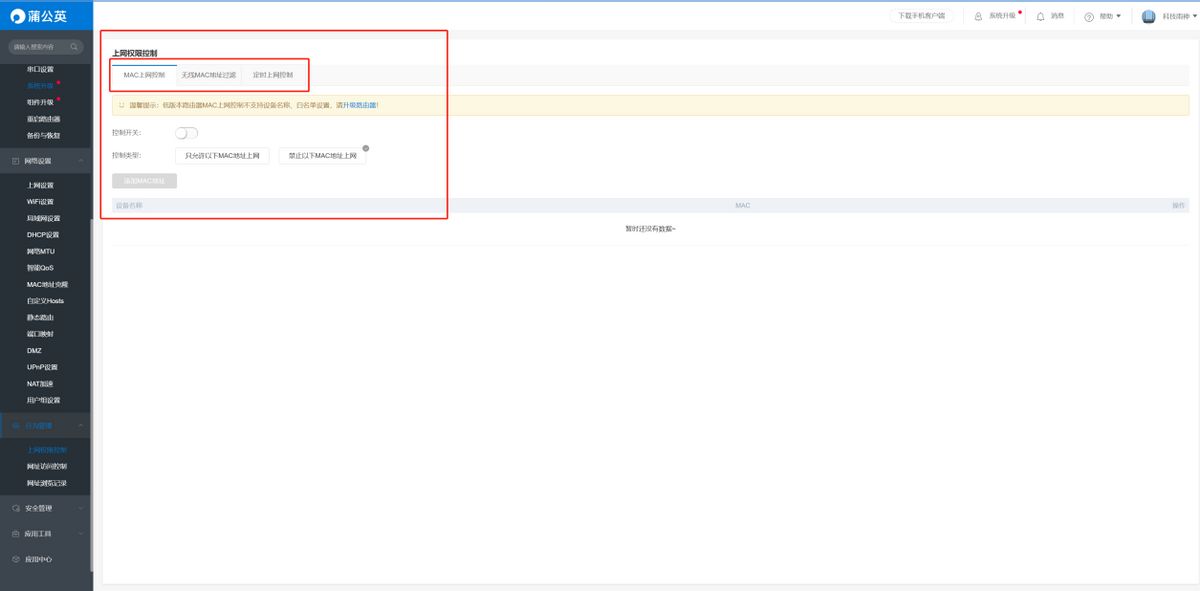Image resolution: width=1200 pixels, height=591 pixels.
Task: Click the help question-mark icon
Action: point(1089,17)
